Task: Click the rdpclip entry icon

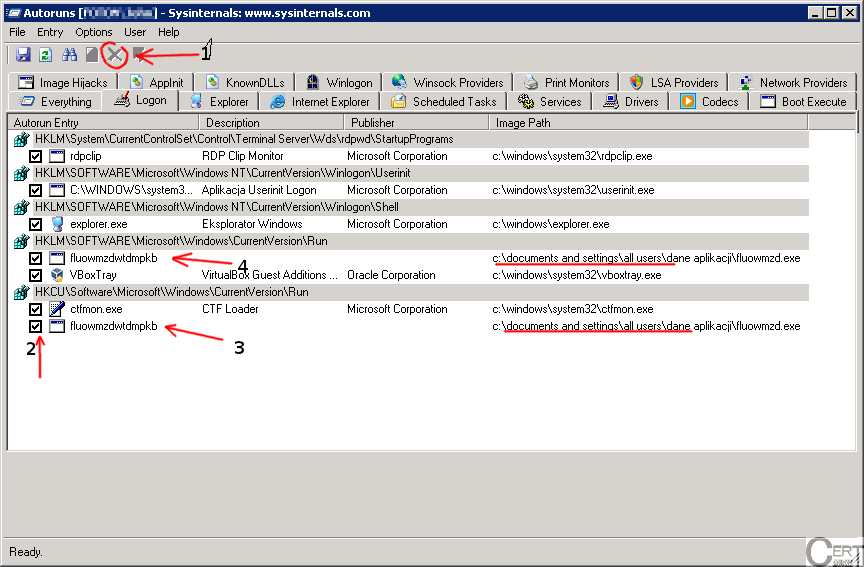Action: click(x=57, y=156)
